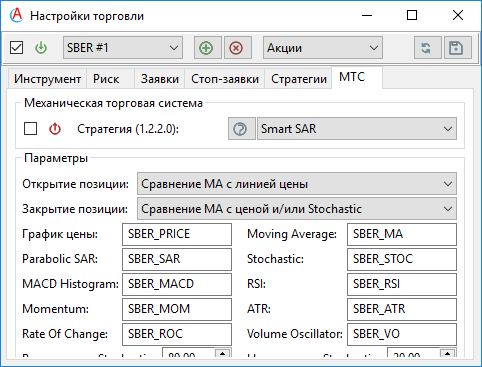Image resolution: width=482 pixels, height=367 pixels.
Task: Switch to the Заявки tab
Action: click(x=159, y=79)
